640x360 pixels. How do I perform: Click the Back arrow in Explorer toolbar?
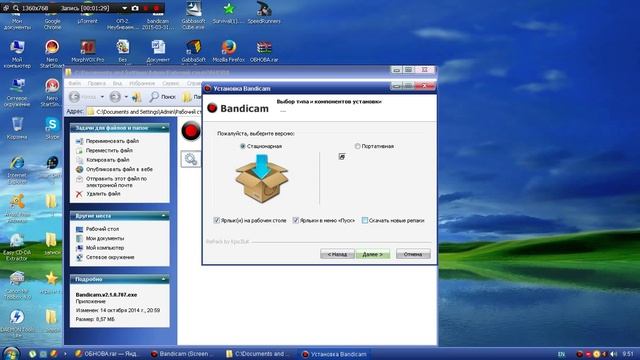[74, 97]
